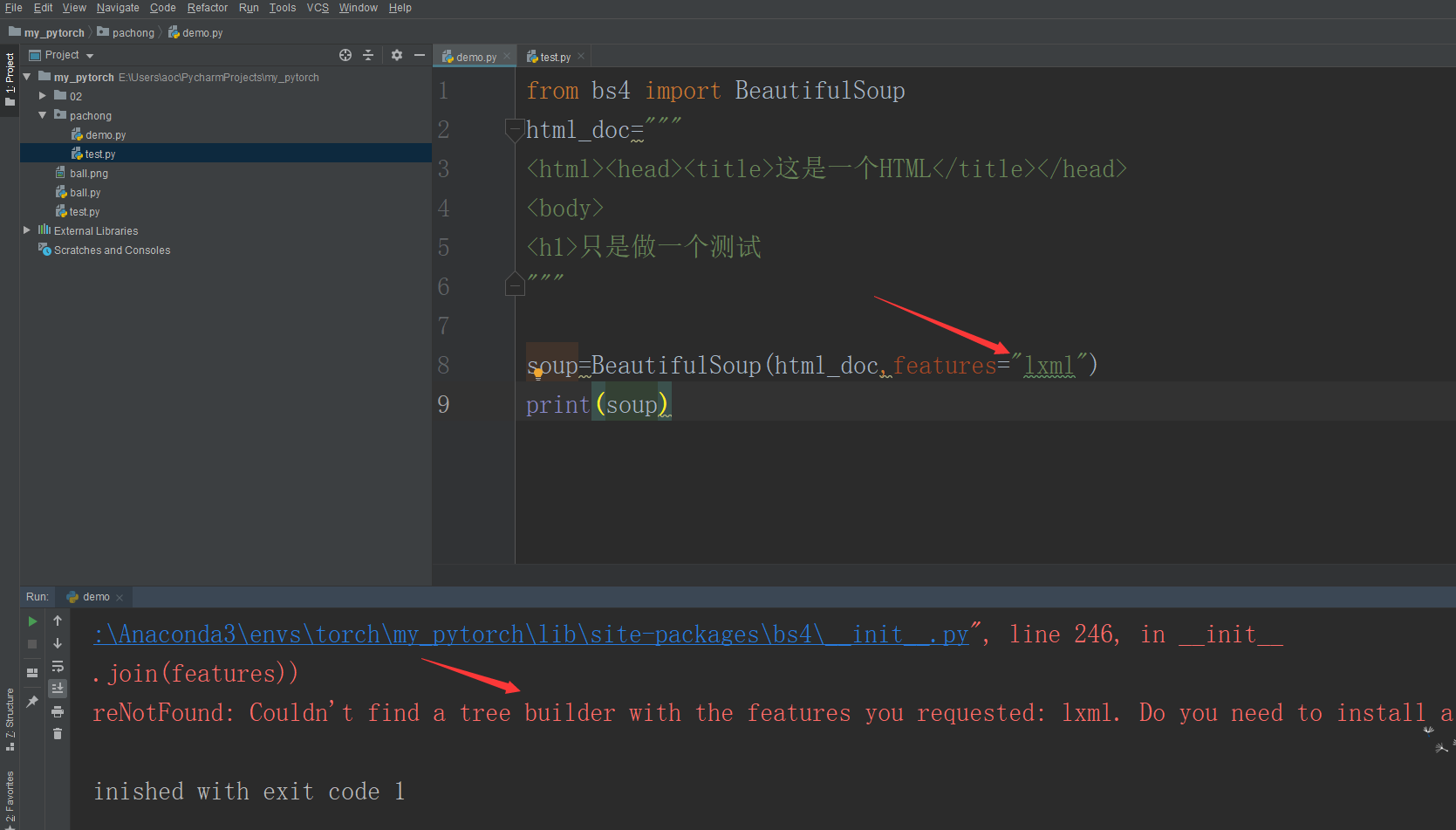Click line number 9 in the gutter
The image size is (1456, 830).
[443, 404]
